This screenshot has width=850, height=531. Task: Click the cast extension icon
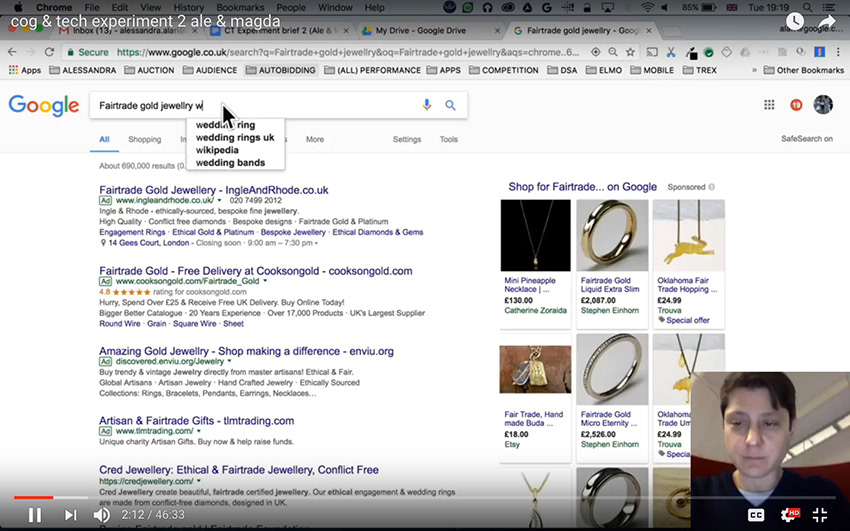(x=652, y=52)
